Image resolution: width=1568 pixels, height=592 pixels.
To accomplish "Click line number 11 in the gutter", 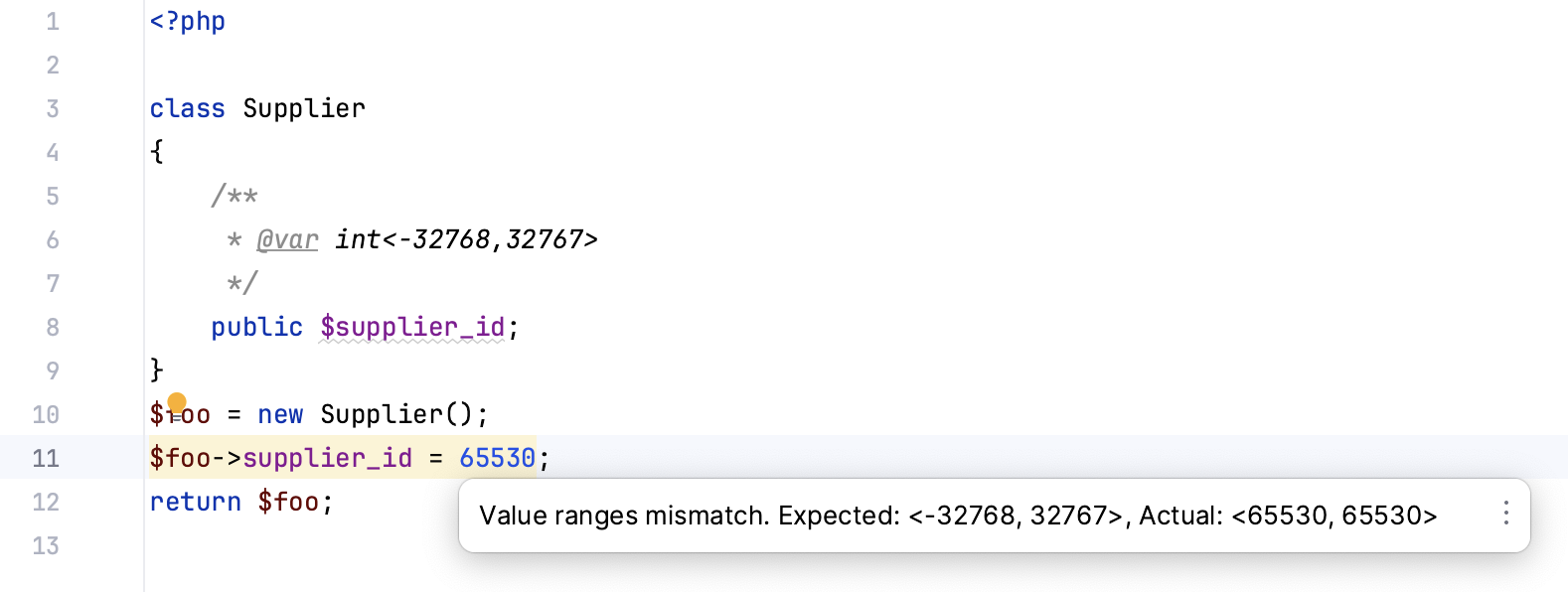I will point(47,458).
